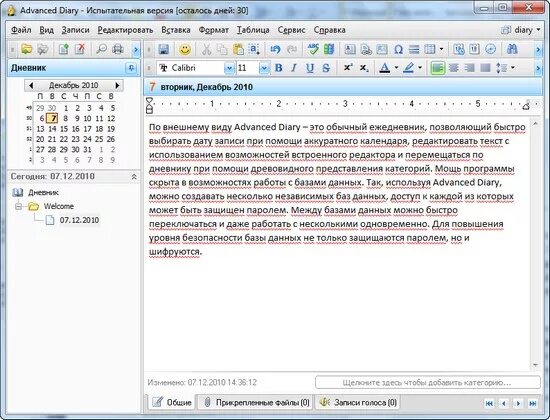Viewport: 550px width, 420px height.
Task: Justify the paragraph text
Action: point(485,68)
